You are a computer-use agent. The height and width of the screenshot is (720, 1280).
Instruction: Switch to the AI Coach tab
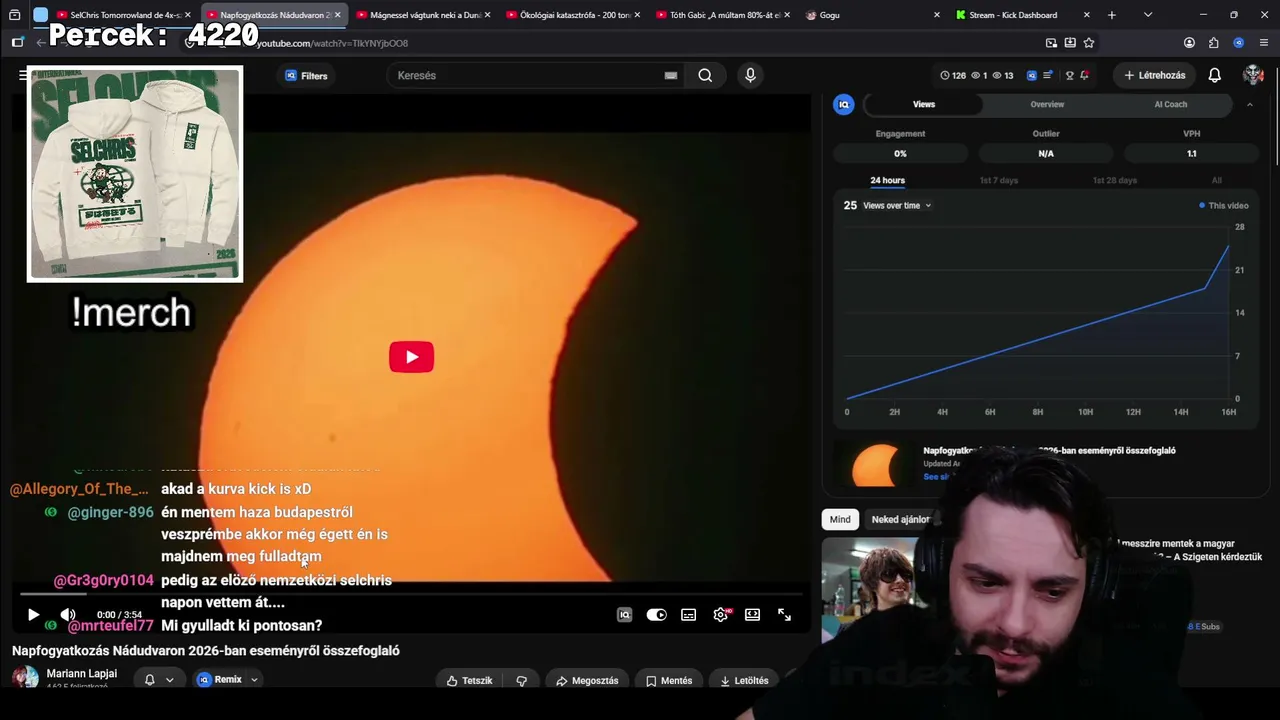tap(1171, 104)
